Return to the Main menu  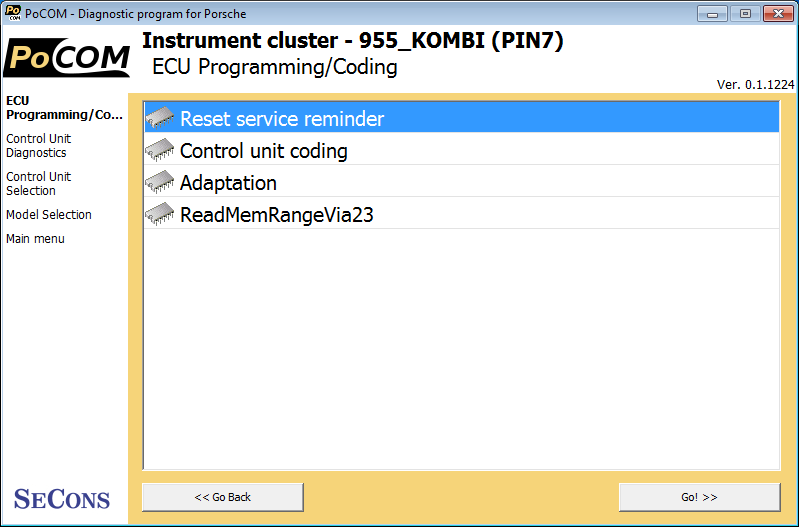click(x=35, y=239)
